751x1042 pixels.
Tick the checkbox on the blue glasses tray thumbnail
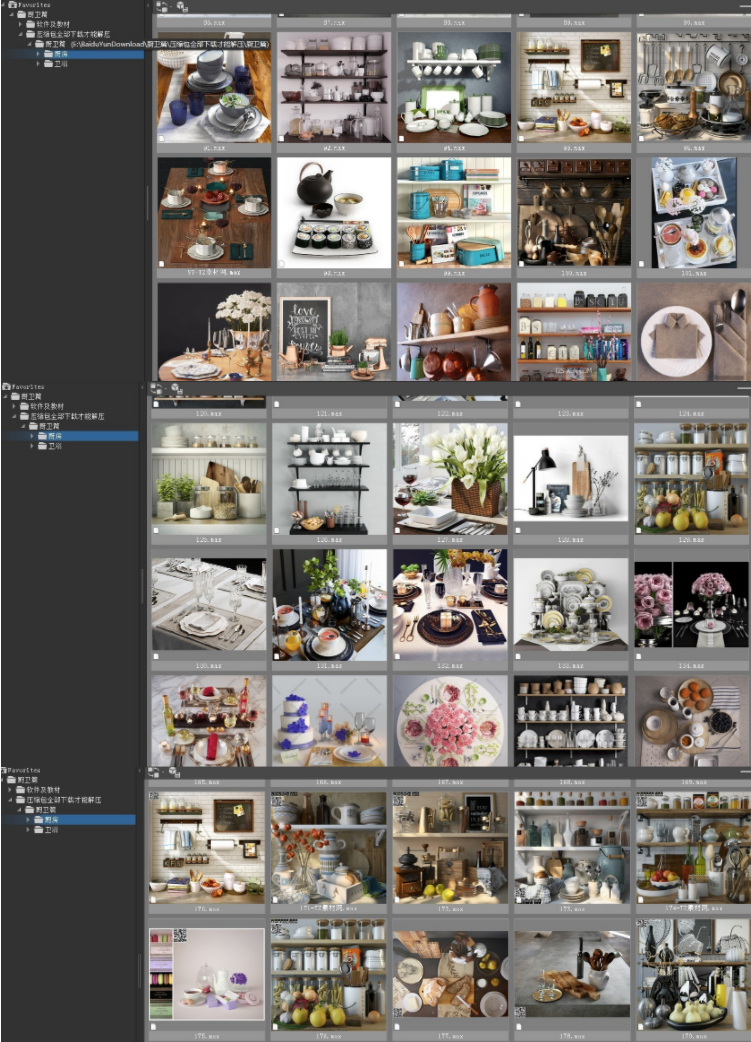161,138
